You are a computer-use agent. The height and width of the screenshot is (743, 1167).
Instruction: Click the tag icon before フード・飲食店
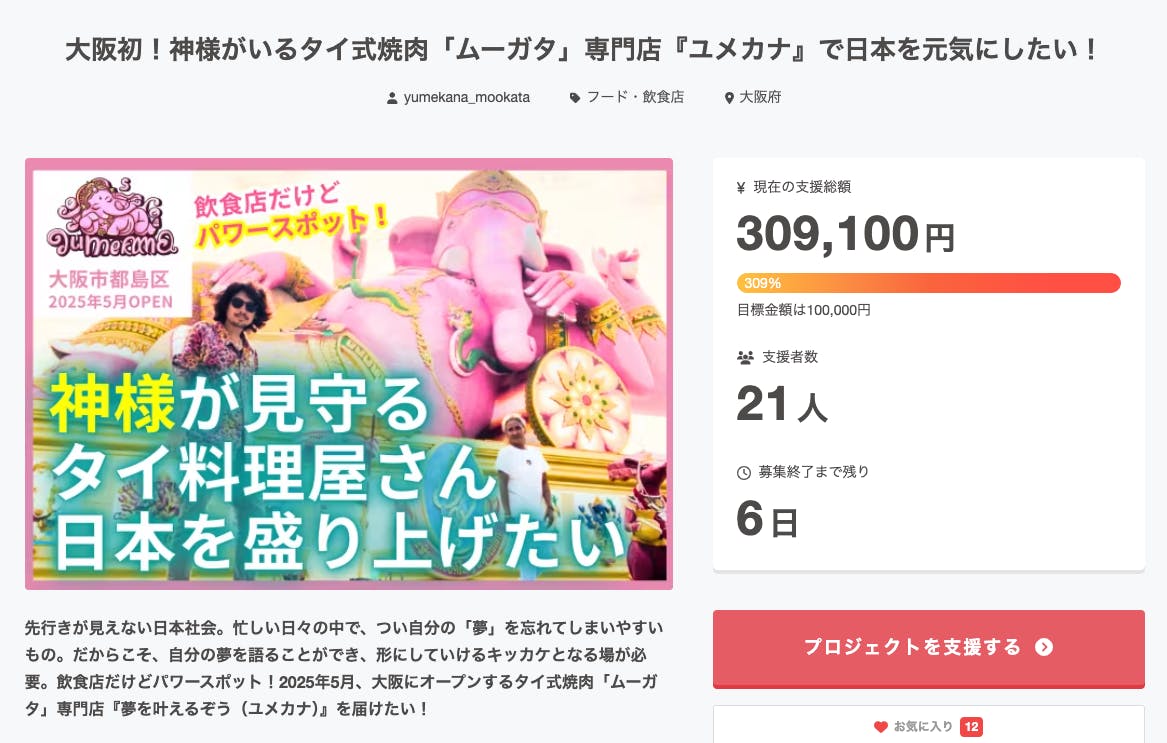[575, 98]
